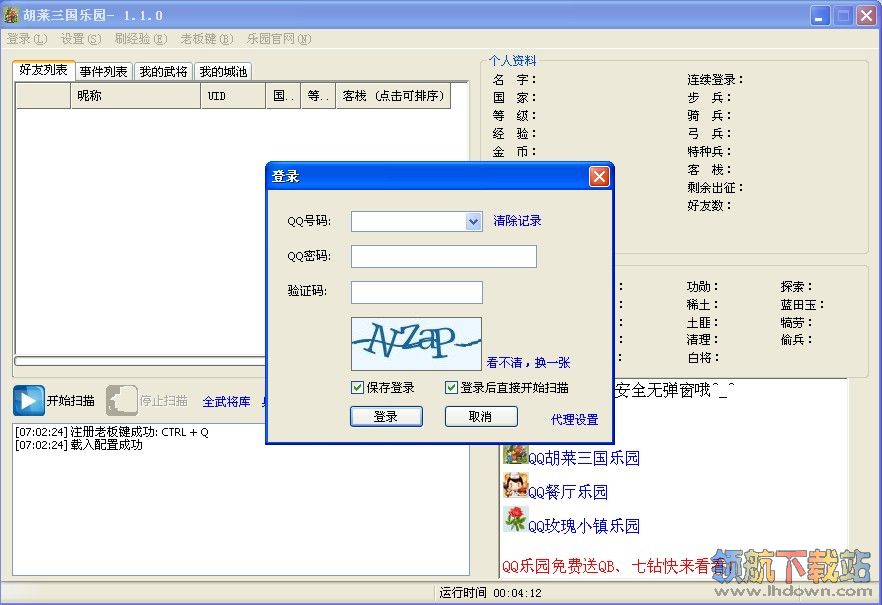Click the 取消 button
Image resolution: width=882 pixels, height=605 pixels.
[480, 417]
